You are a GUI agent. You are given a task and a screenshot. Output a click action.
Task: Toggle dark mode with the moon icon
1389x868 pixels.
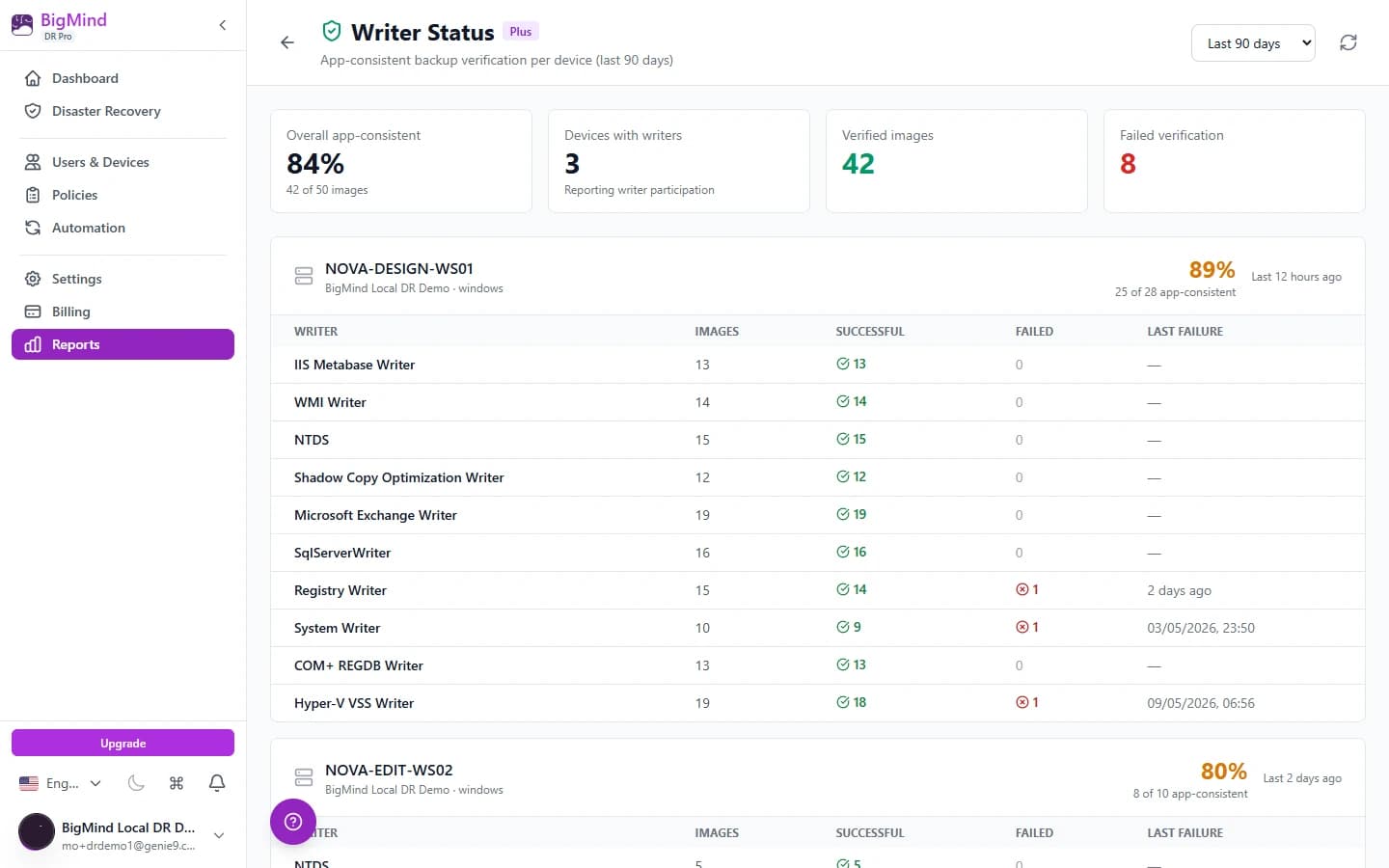pos(136,783)
